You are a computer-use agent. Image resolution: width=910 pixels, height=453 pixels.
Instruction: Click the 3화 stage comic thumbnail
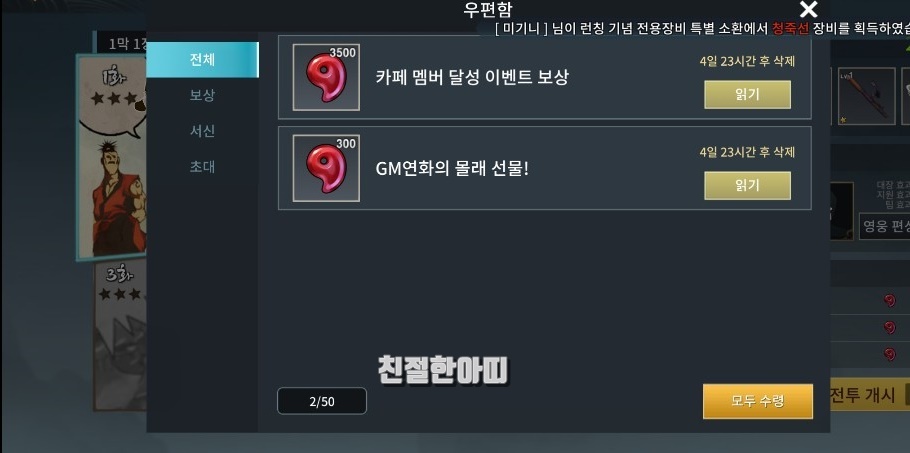point(120,336)
